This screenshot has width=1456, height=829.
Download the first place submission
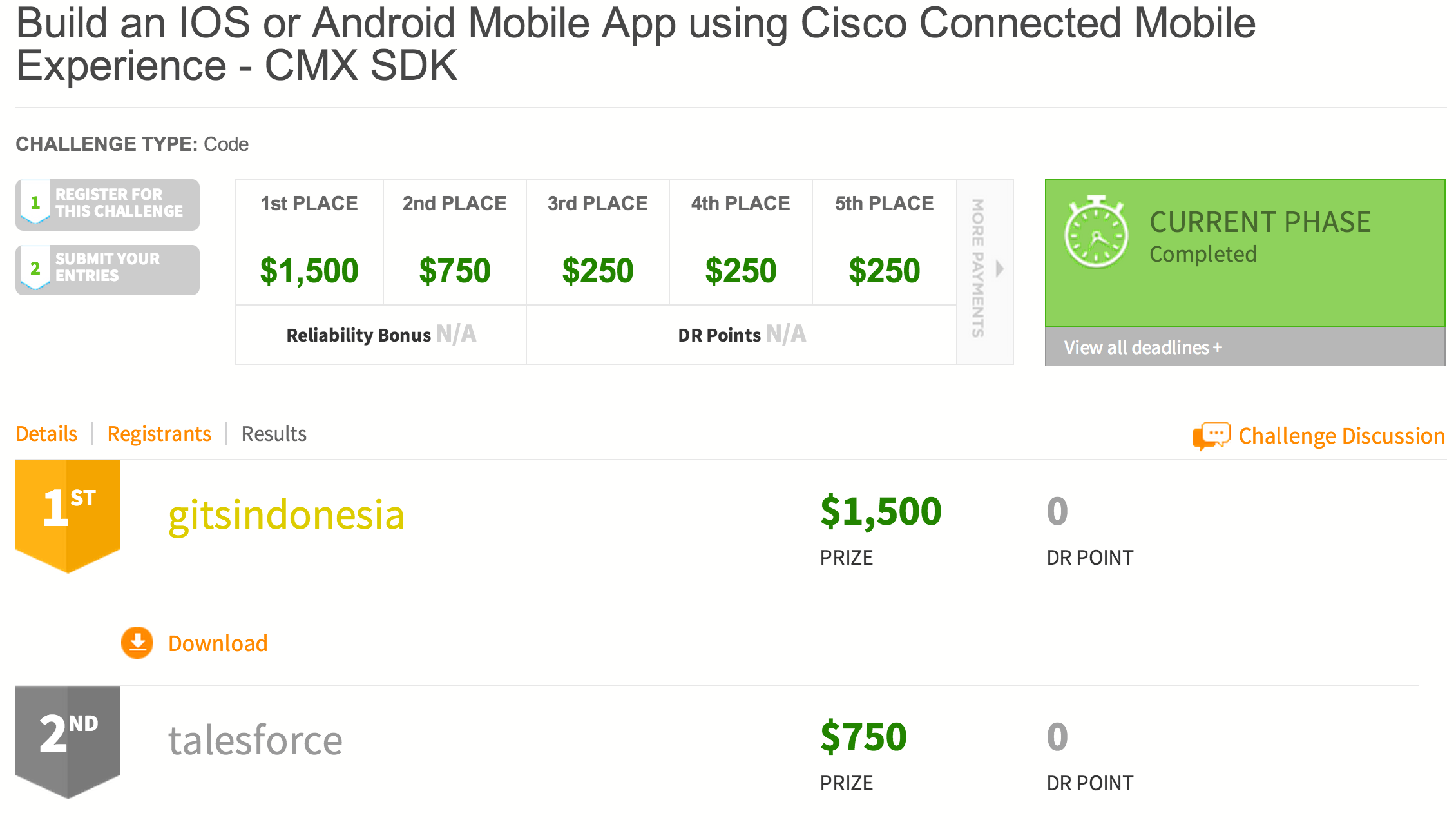click(x=218, y=643)
